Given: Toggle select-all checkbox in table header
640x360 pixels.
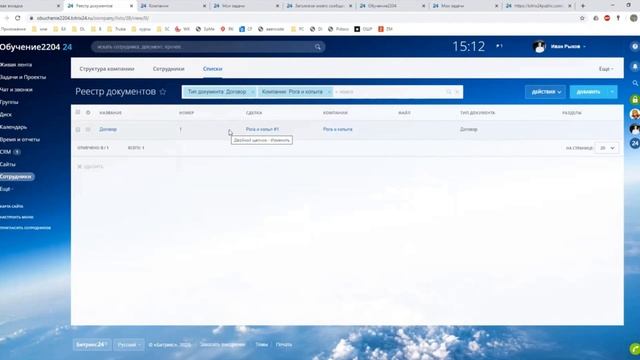Looking at the screenshot, I should [x=78, y=112].
